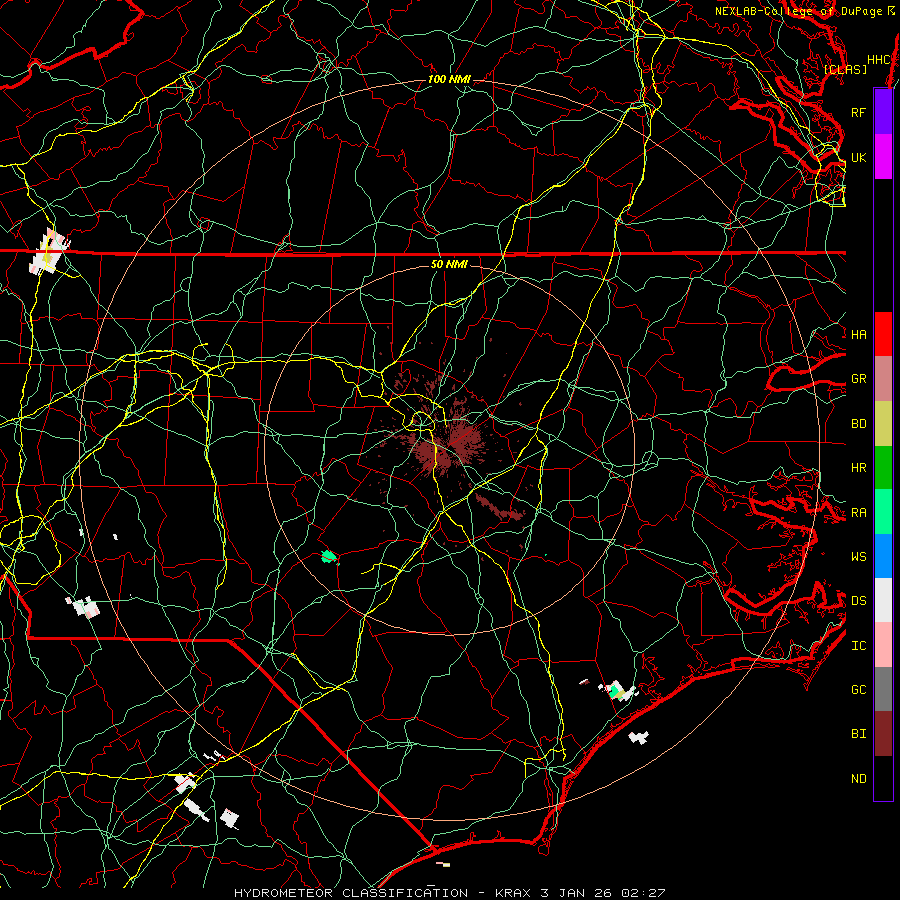900x900 pixels.
Task: Click the red HA legend color swatch
Action: [883, 334]
